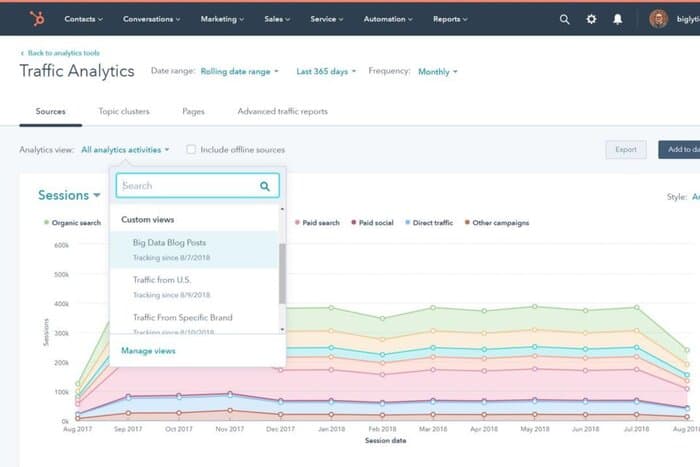Image resolution: width=700 pixels, height=467 pixels.
Task: Open the Contacts menu
Action: [83, 19]
